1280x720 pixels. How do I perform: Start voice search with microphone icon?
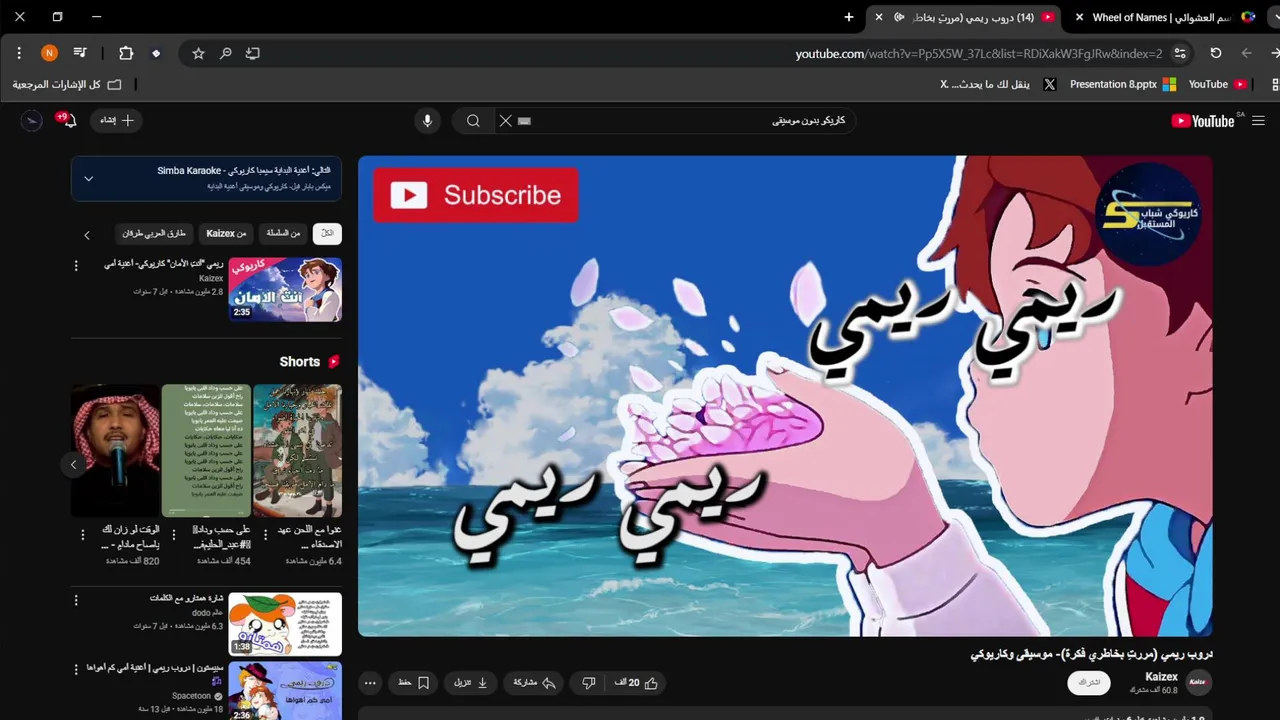[x=427, y=121]
